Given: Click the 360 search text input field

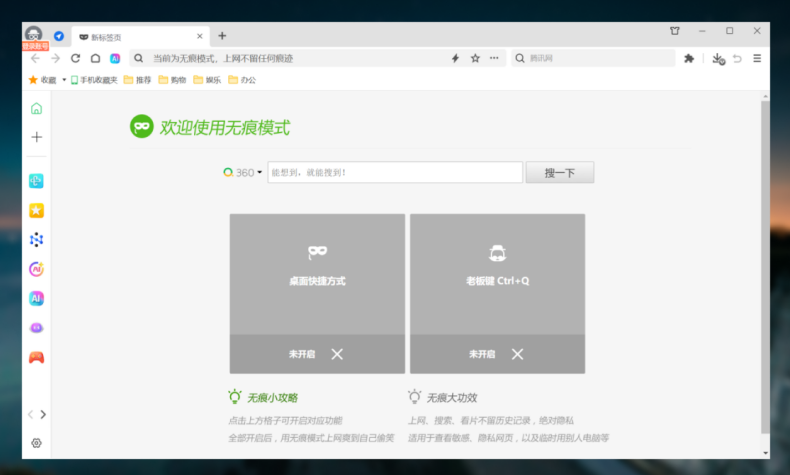Looking at the screenshot, I should click(x=394, y=173).
